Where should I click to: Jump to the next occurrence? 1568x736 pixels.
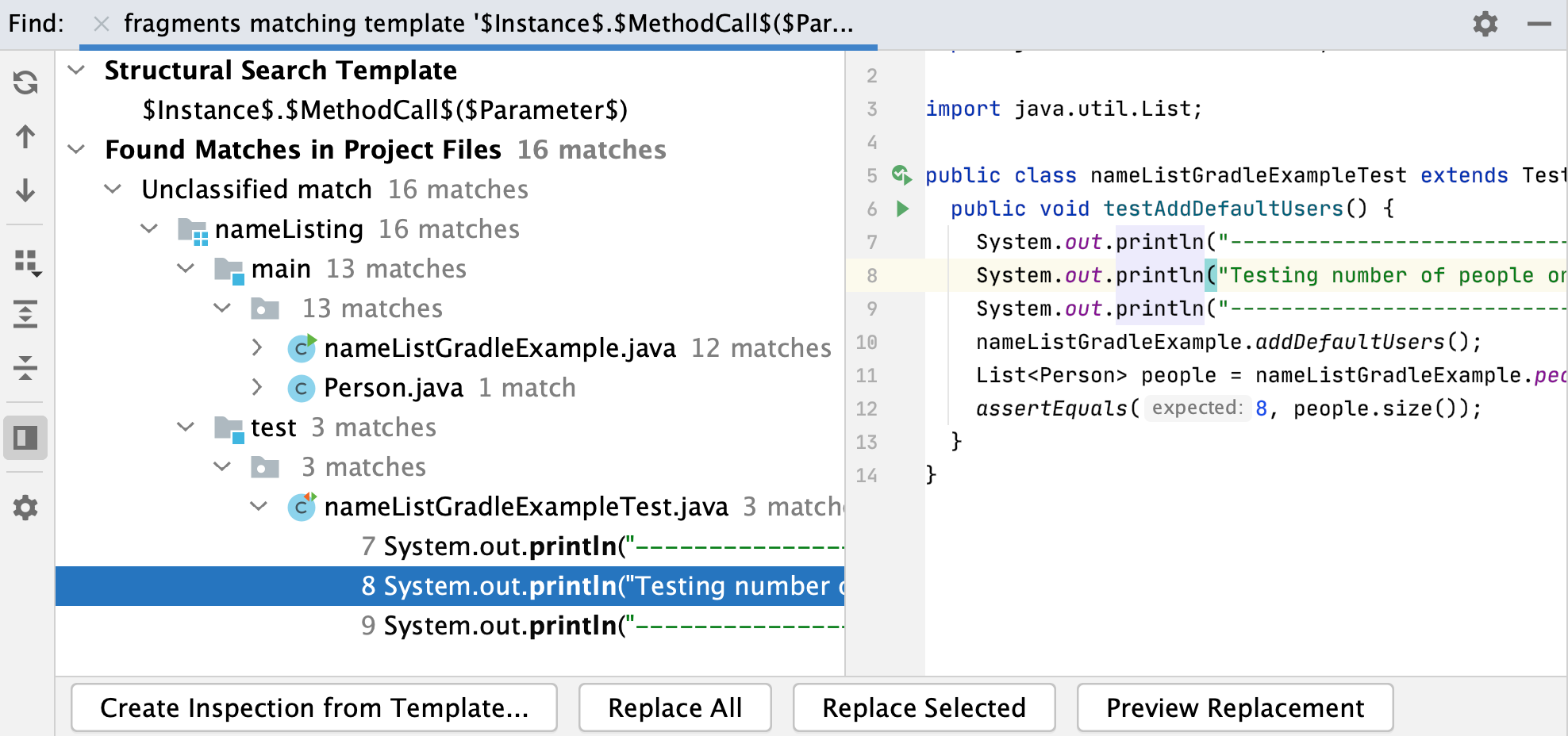(25, 191)
